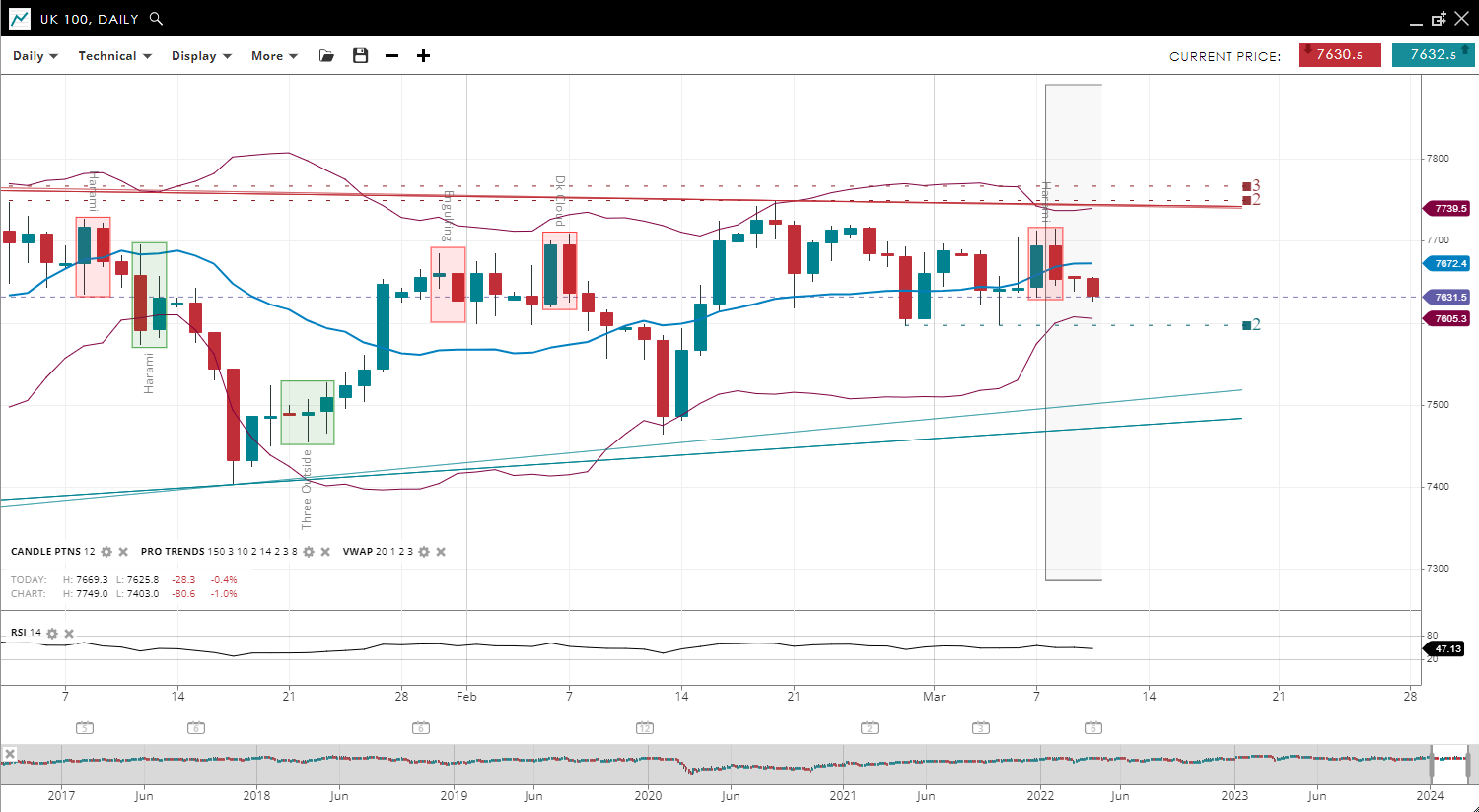Click the red sell price 7630.5 button

tap(1339, 55)
